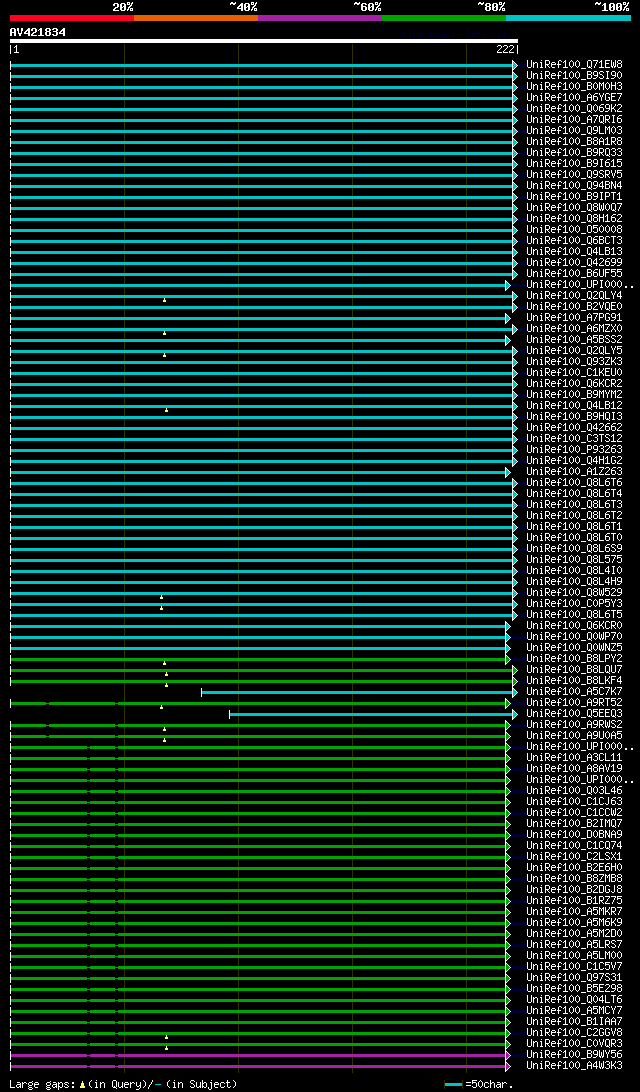The width and height of the screenshot is (640, 1092).
Task: Click the arrowhead ending the A1Z263 alignment
Action: pyautogui.click(x=508, y=471)
